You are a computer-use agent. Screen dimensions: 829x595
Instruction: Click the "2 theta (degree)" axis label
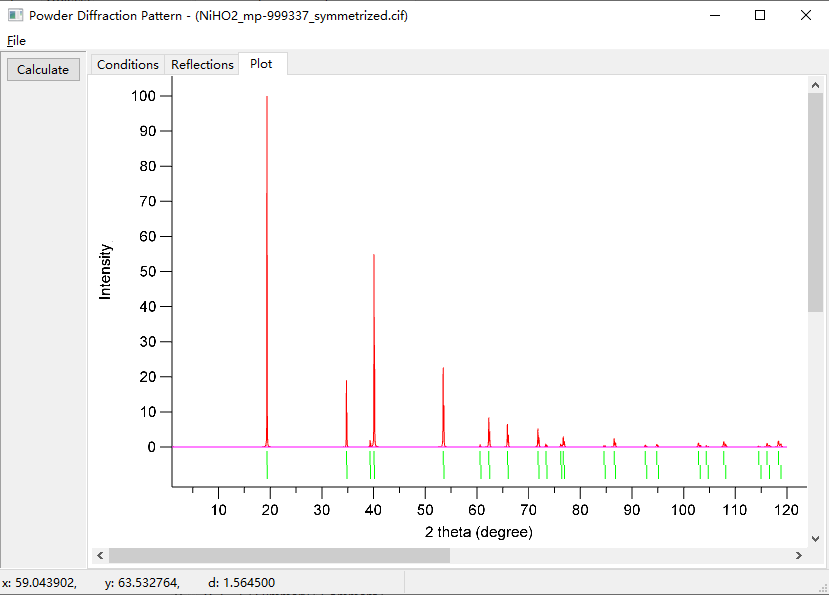(x=479, y=532)
